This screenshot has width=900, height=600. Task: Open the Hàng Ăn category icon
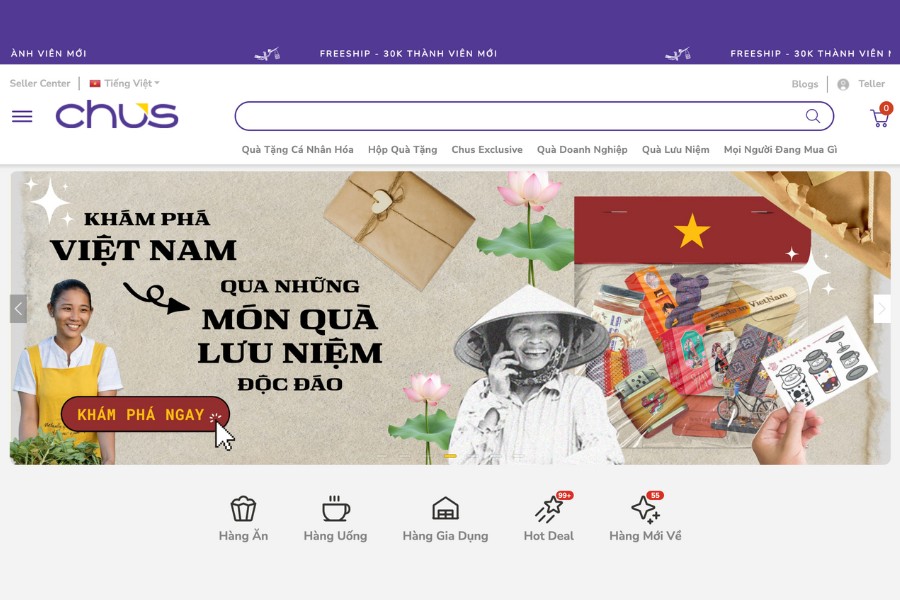(x=243, y=509)
